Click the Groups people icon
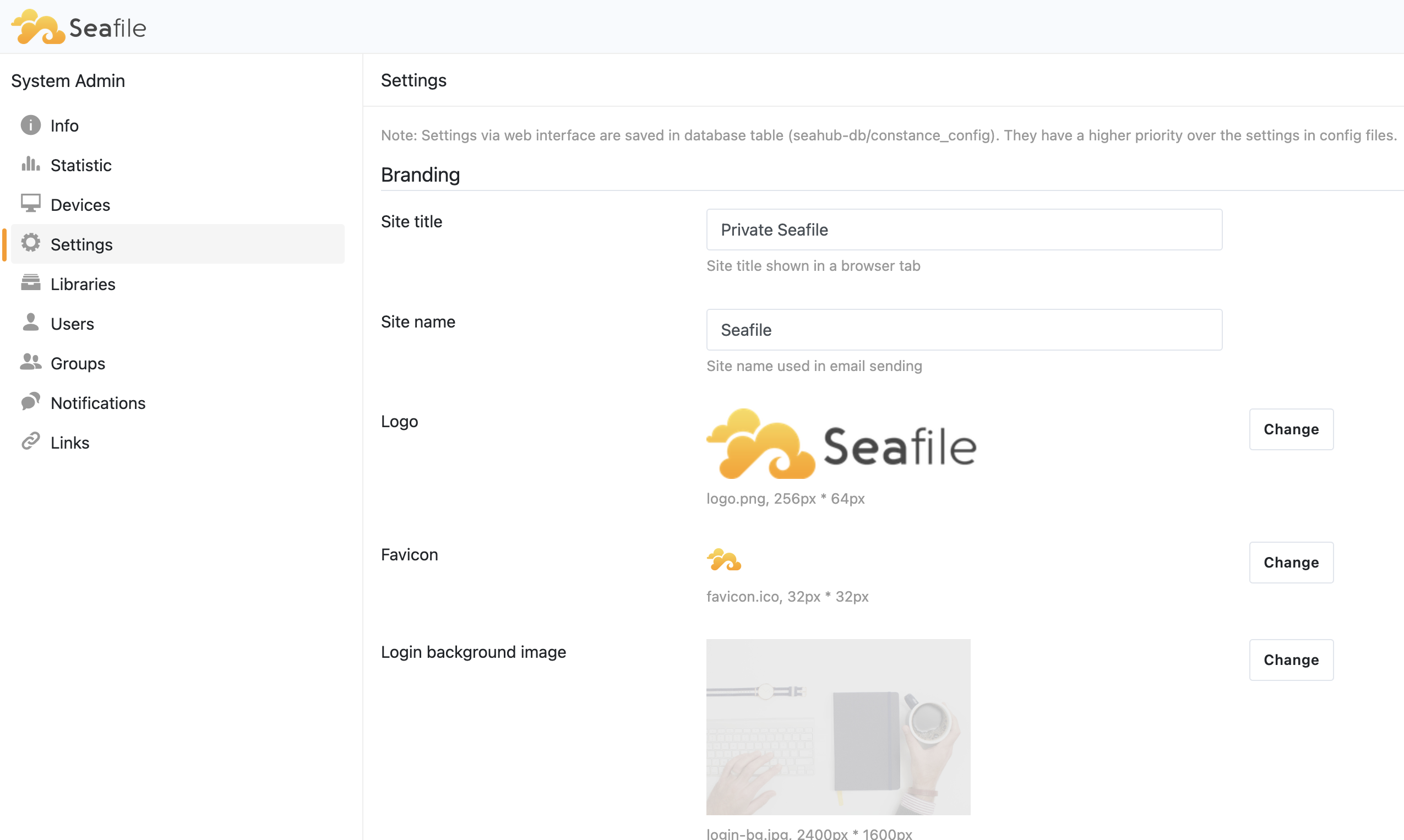 click(31, 362)
